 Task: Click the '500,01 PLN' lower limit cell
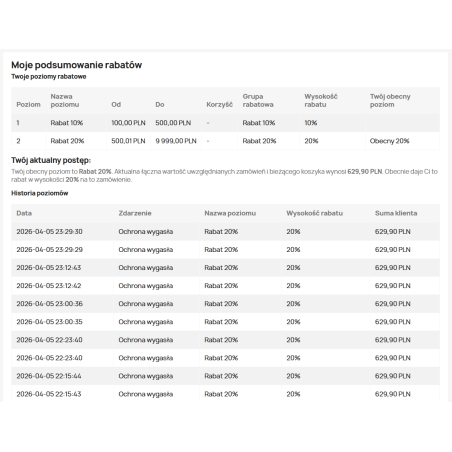pyautogui.click(x=128, y=141)
